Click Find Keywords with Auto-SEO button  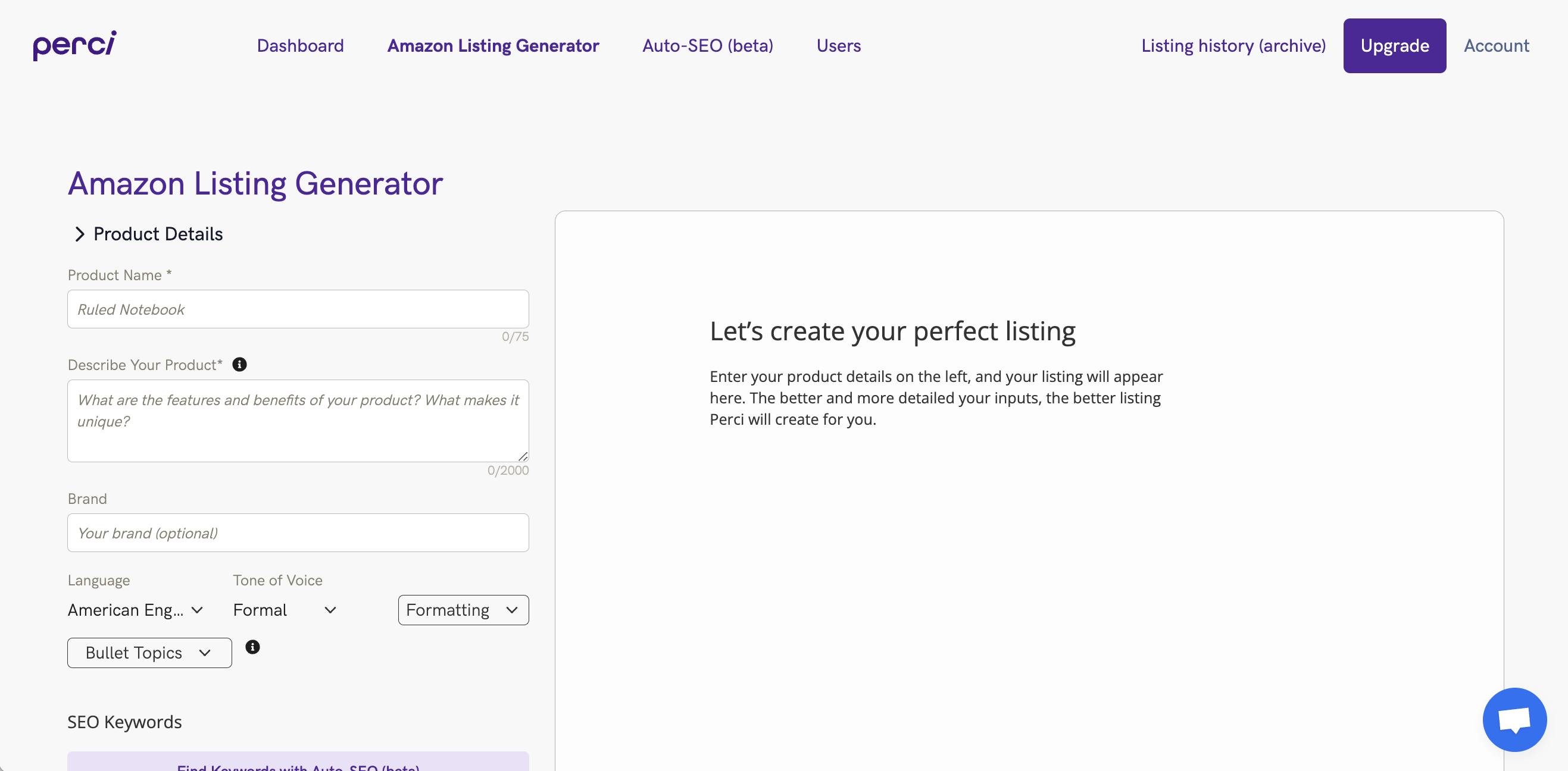click(298, 764)
